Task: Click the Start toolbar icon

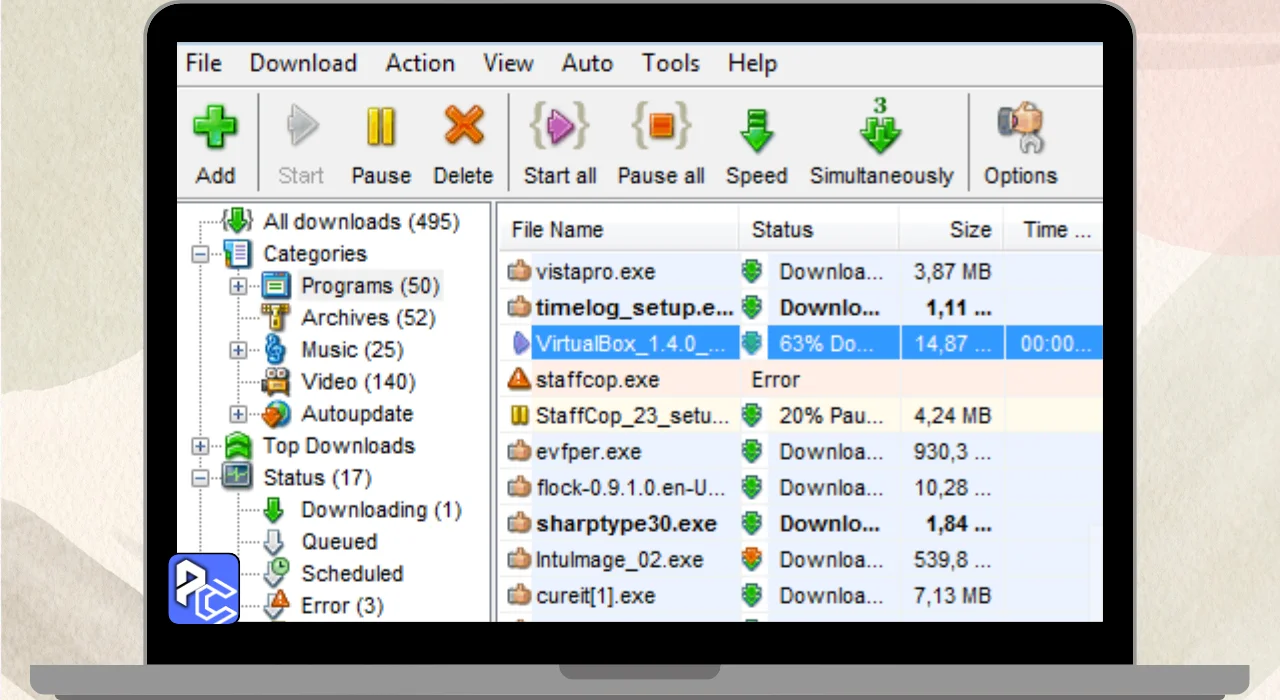Action: (301, 128)
